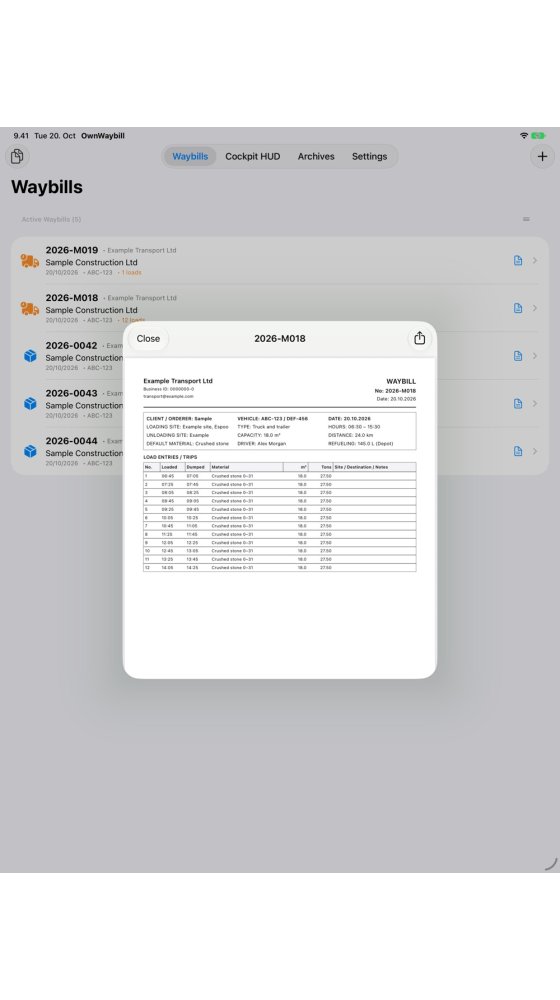This screenshot has width=560, height=1000.
Task: Close the 2026-M018 preview
Action: (148, 339)
